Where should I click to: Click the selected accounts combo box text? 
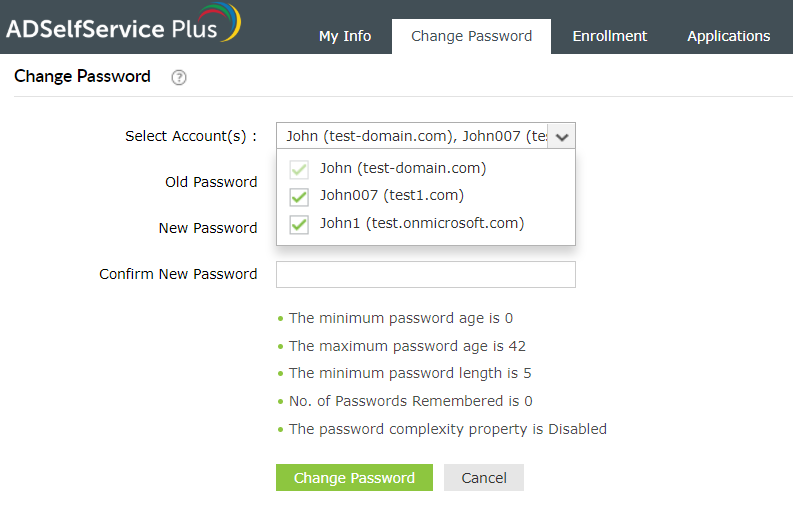414,137
